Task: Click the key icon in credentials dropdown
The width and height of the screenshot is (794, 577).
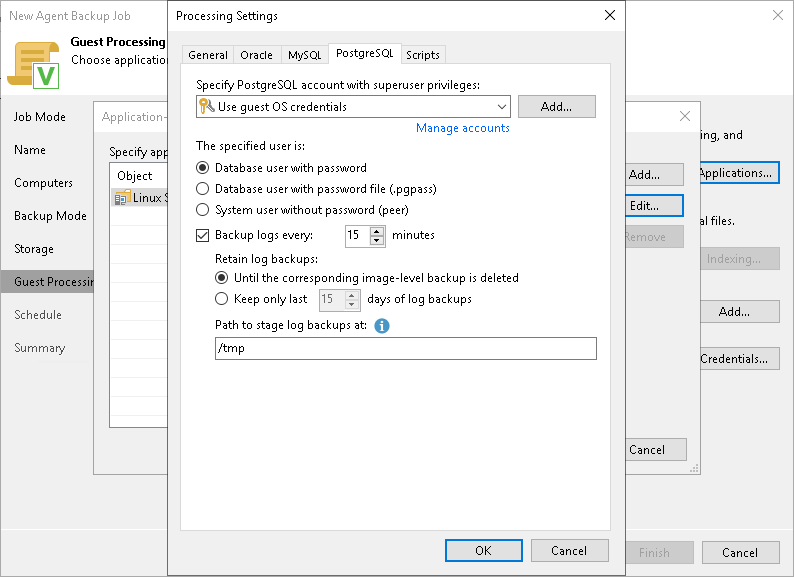Action: pos(207,106)
